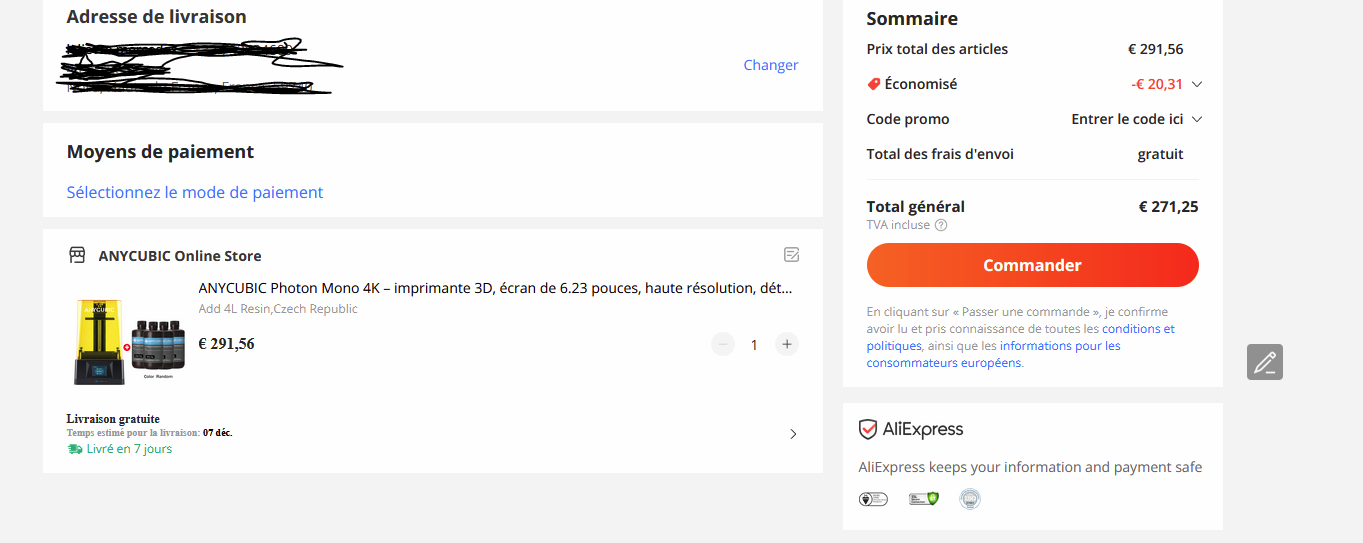The width and height of the screenshot is (1363, 543).
Task: Click the green shield security badge
Action: point(924,498)
